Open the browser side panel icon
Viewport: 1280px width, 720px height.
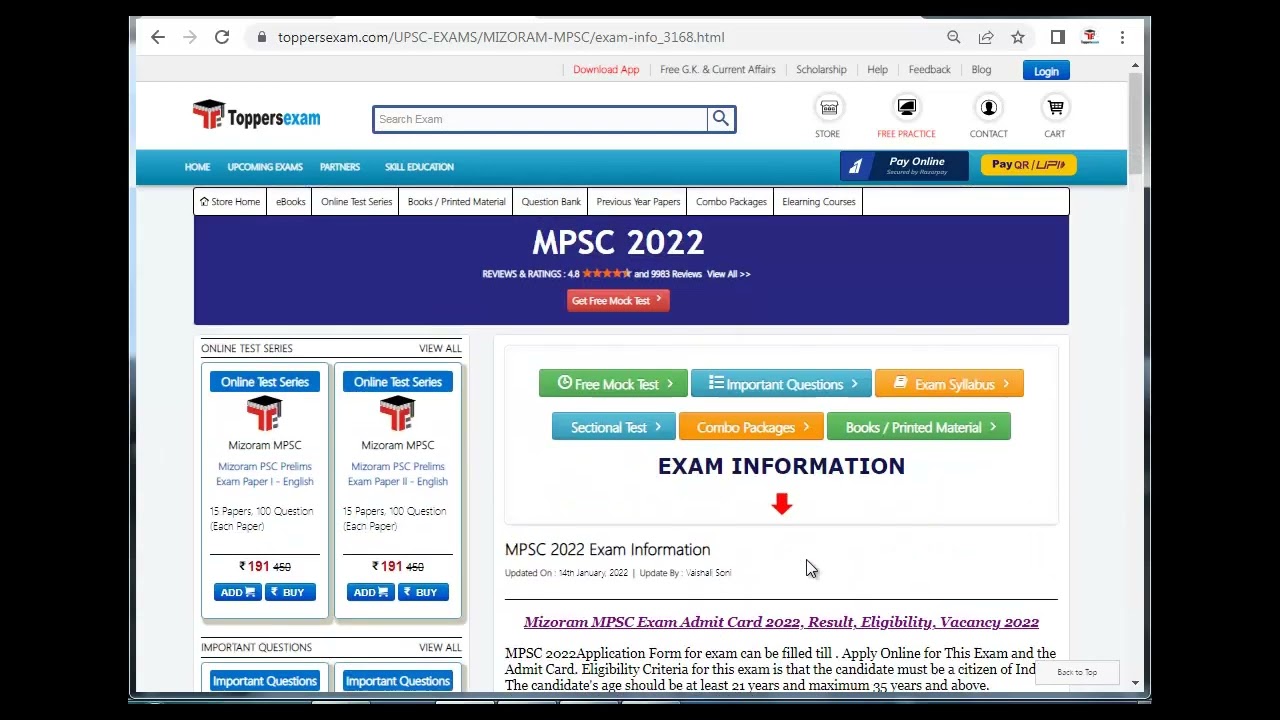click(1058, 37)
